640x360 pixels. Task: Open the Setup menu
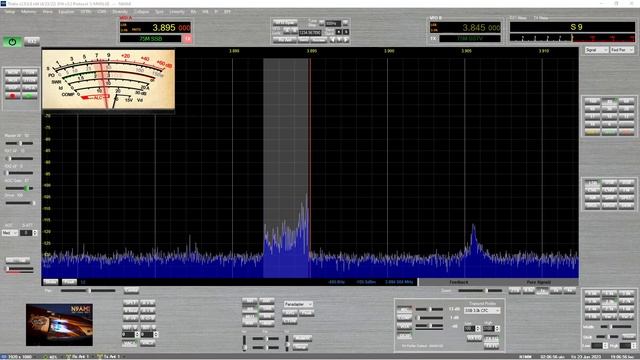point(9,12)
